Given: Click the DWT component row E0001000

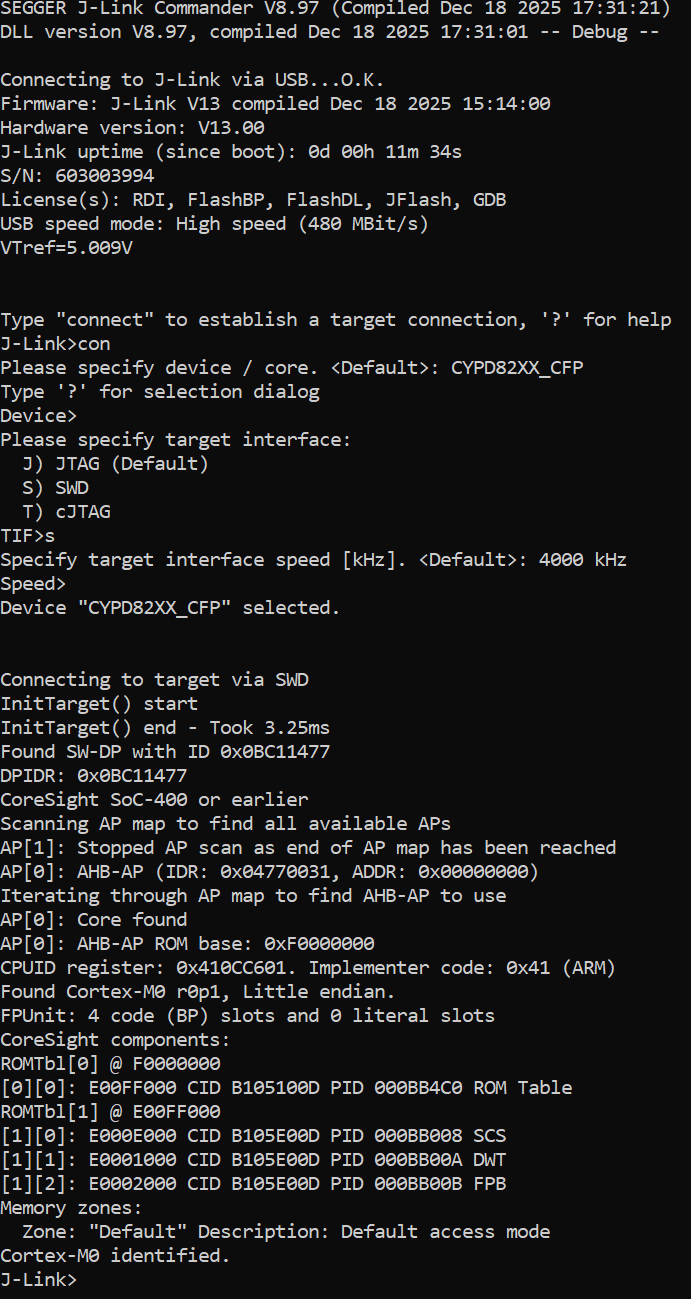Looking at the screenshot, I should [253, 1160].
